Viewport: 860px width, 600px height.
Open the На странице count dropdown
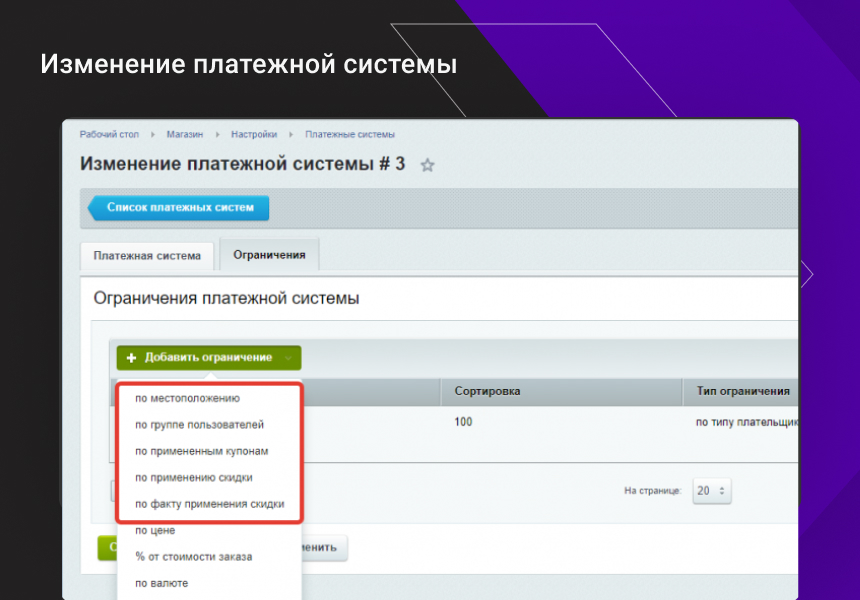[x=713, y=491]
